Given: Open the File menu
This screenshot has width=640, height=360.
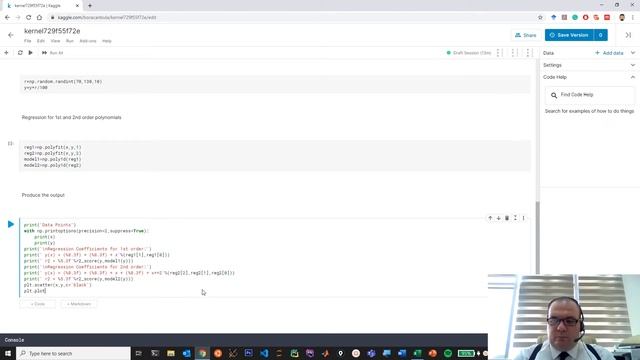Looking at the screenshot, I should pyautogui.click(x=27, y=41).
